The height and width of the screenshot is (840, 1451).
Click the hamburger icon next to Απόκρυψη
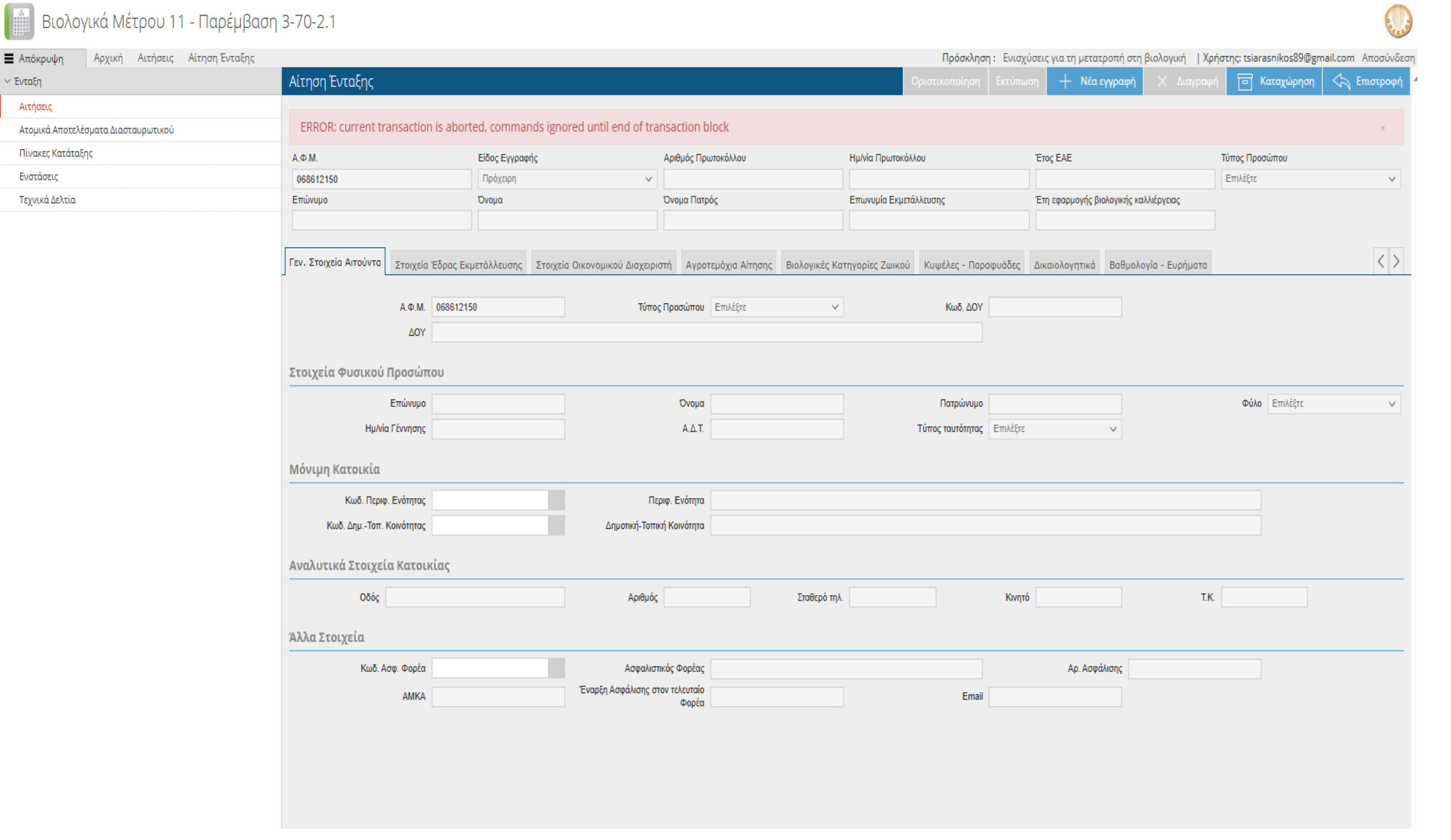[x=9, y=58]
